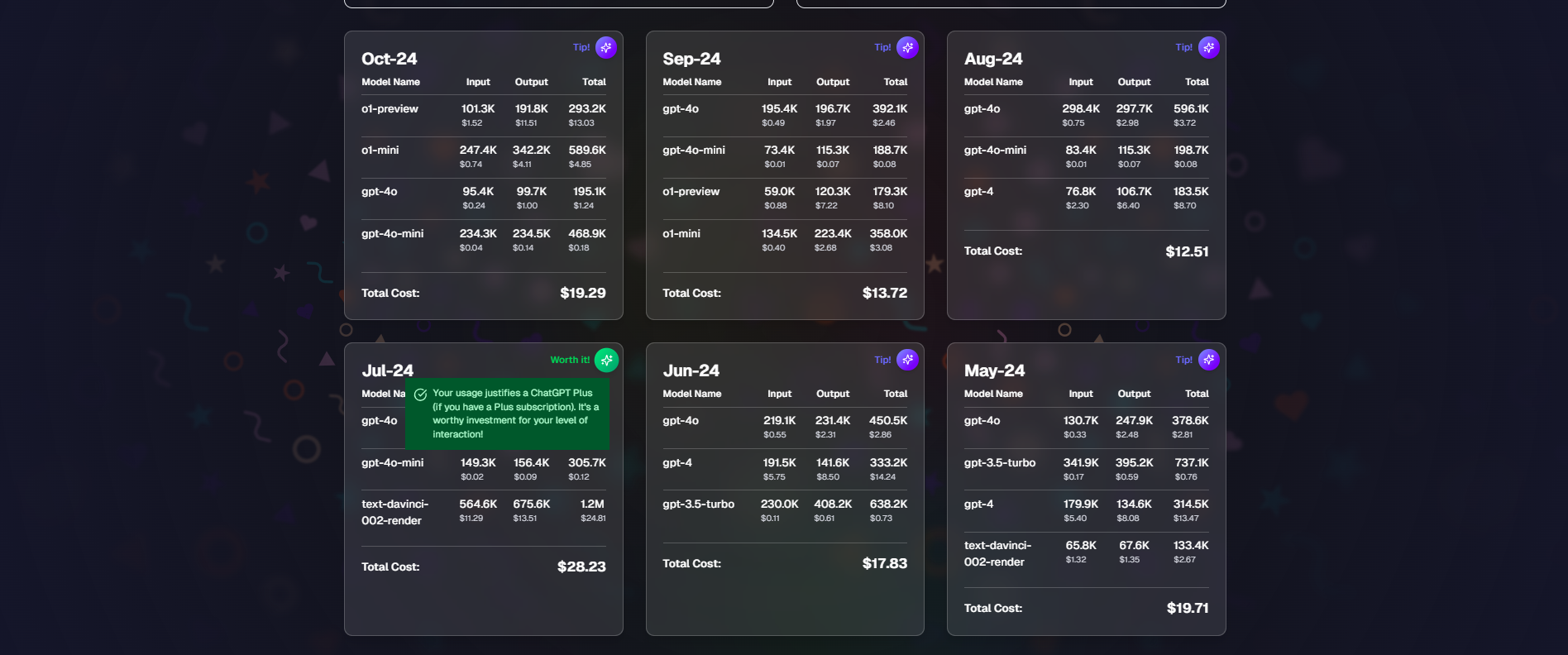Image resolution: width=1568 pixels, height=655 pixels.
Task: Select the Jul-24 card heading
Action: 387,371
